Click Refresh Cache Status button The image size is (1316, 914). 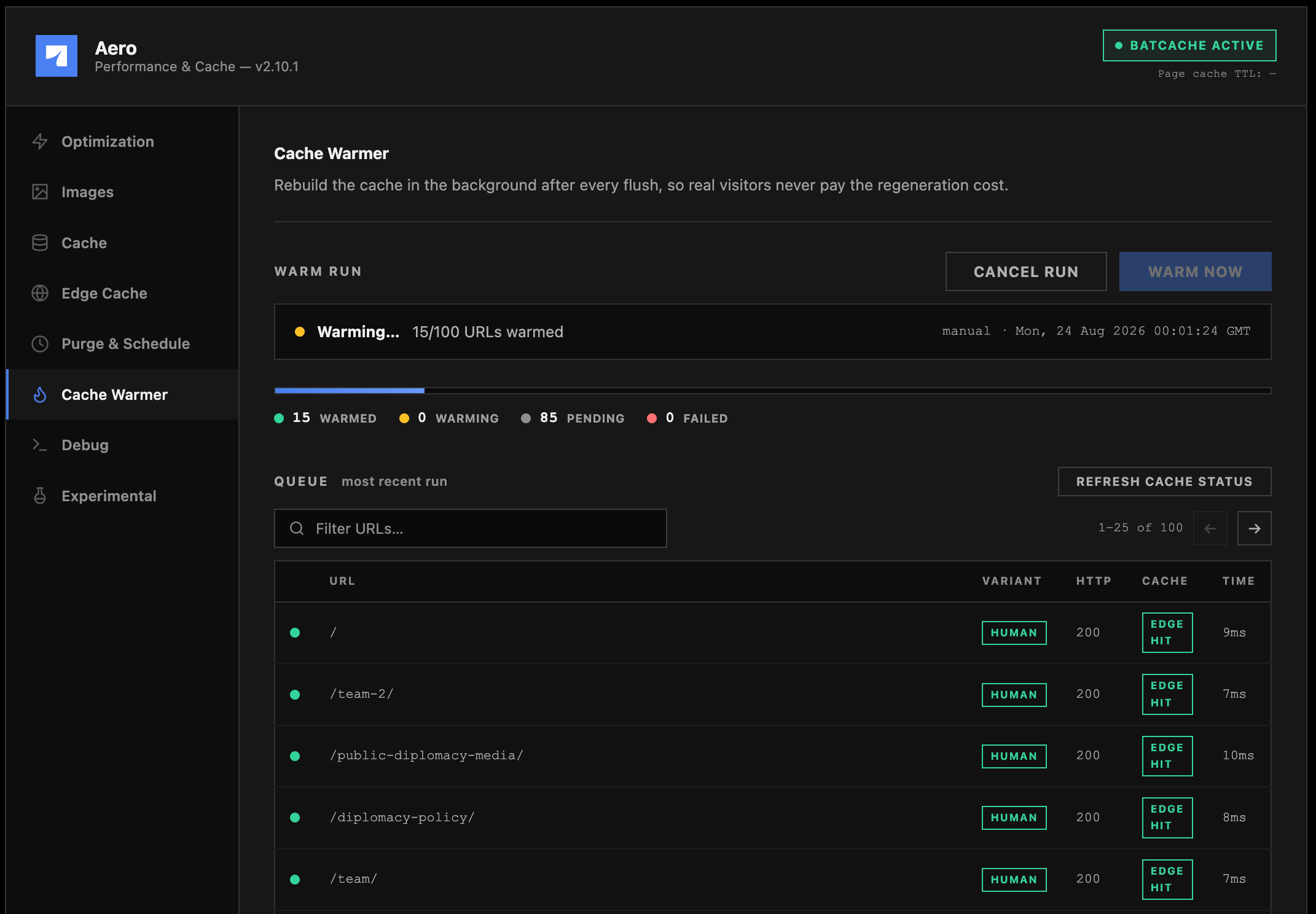(1164, 482)
